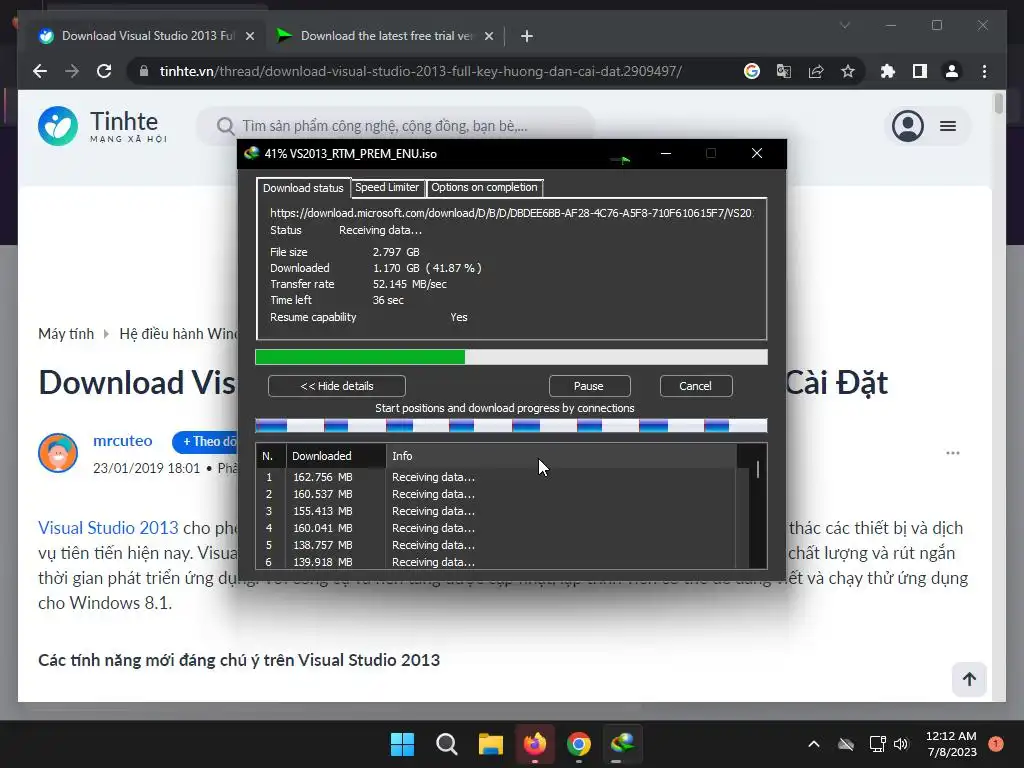Click the Downloaded column header
The width and height of the screenshot is (1024, 768).
[336, 456]
